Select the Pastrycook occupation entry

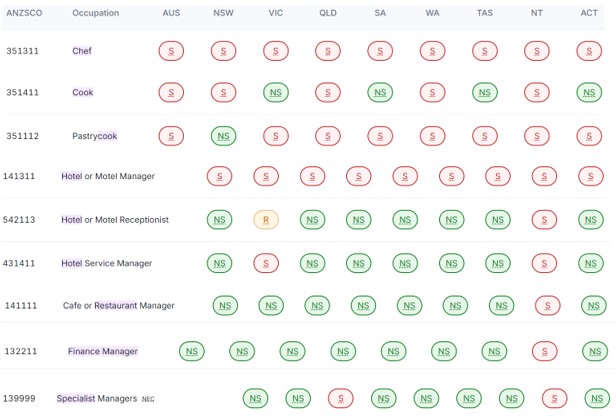94,135
